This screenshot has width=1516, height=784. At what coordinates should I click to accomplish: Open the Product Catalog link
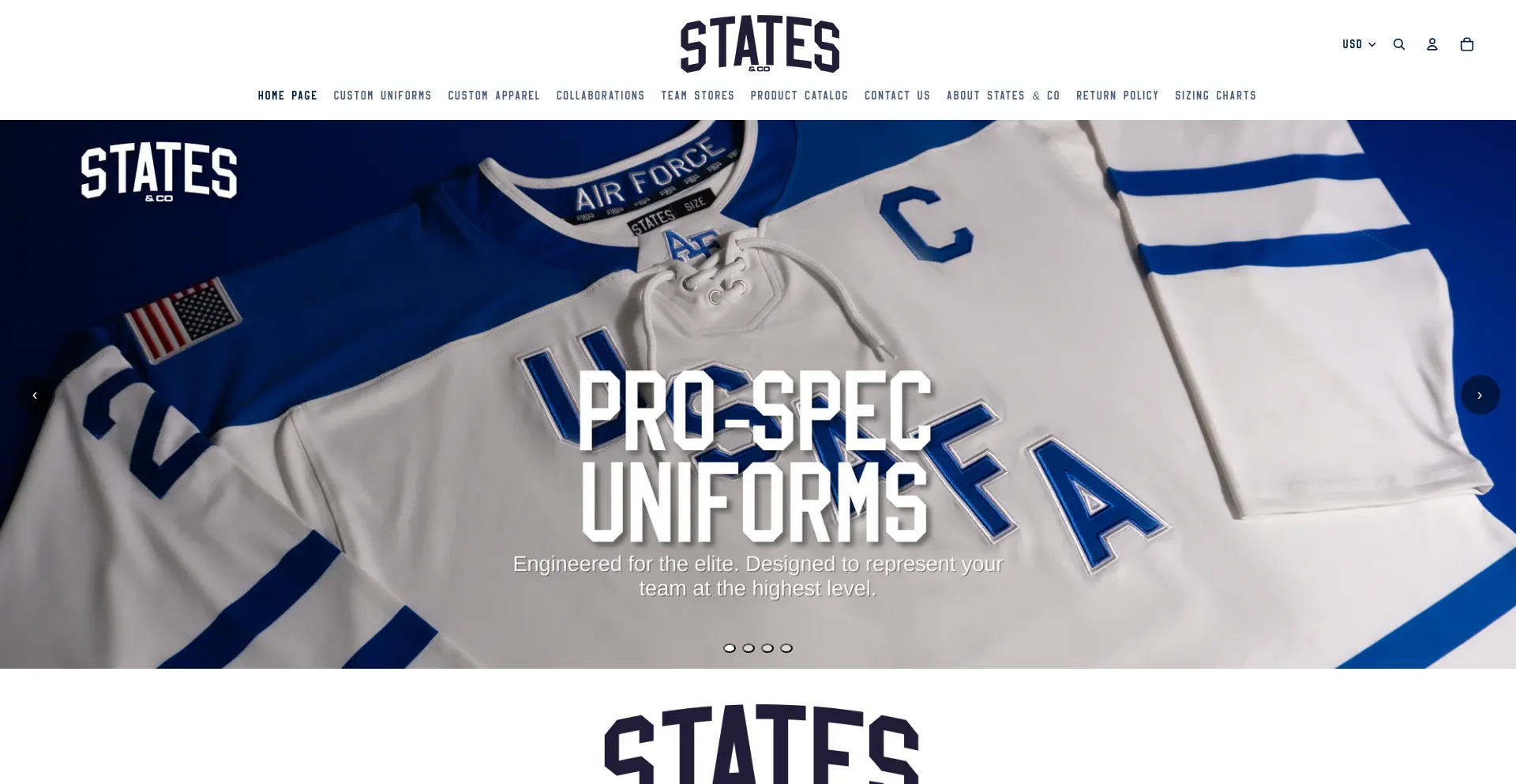799,96
